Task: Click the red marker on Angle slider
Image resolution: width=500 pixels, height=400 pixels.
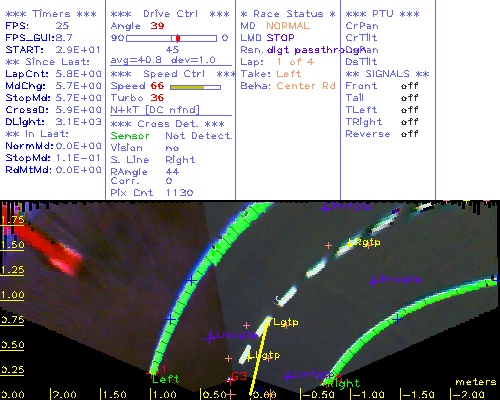Action: (x=178, y=38)
